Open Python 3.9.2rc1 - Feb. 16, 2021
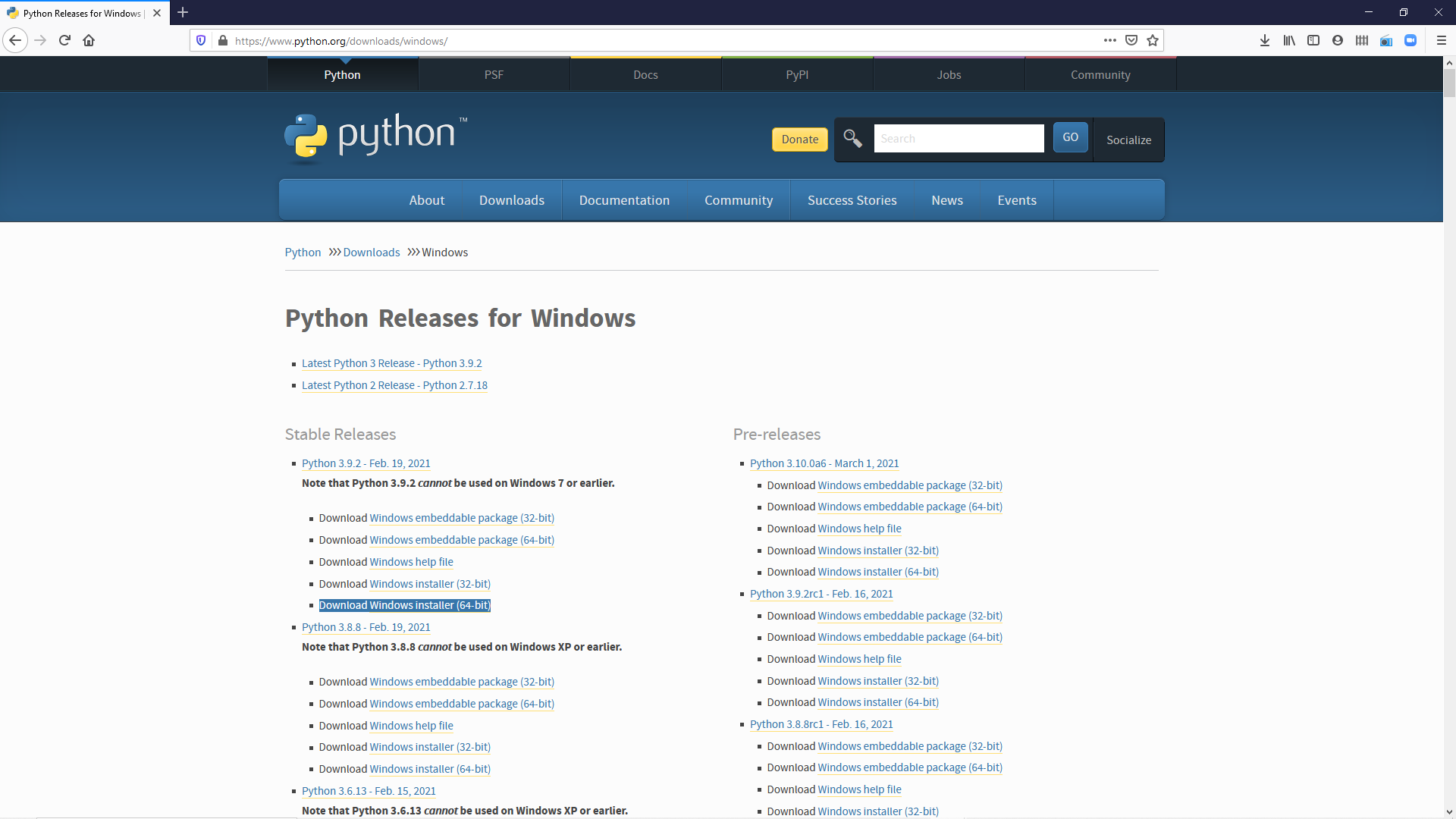Viewport: 1456px width, 819px height. [x=821, y=594]
